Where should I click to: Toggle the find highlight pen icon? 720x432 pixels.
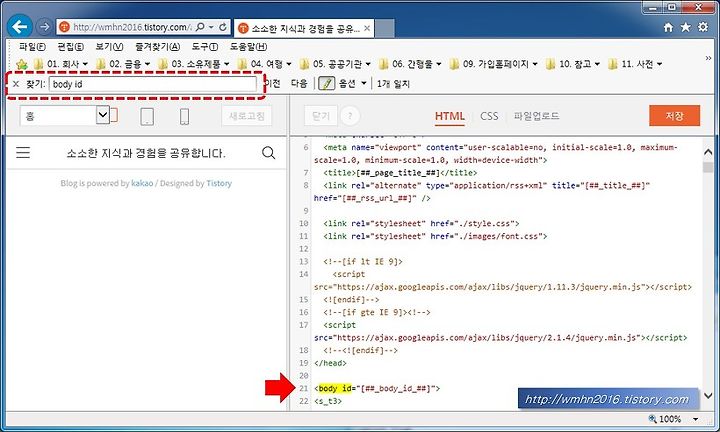click(326, 84)
